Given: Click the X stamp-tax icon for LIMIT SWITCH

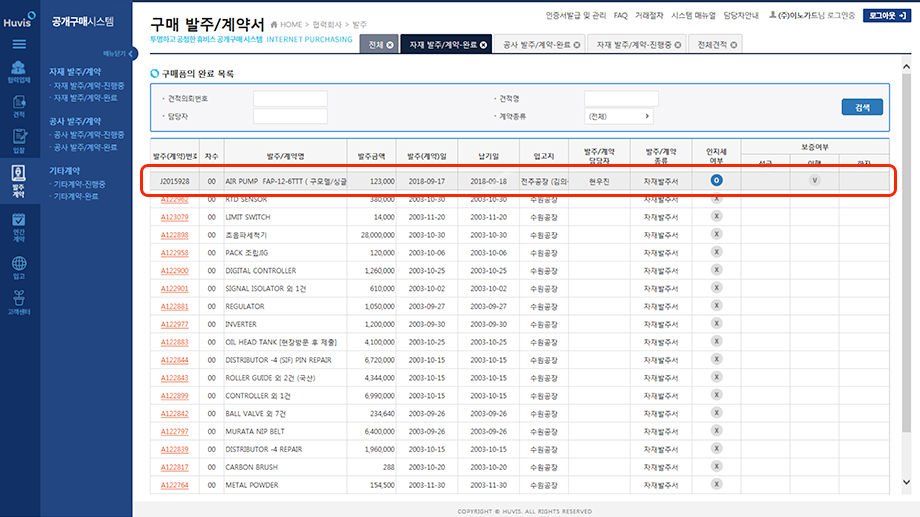Looking at the screenshot, I should (716, 217).
